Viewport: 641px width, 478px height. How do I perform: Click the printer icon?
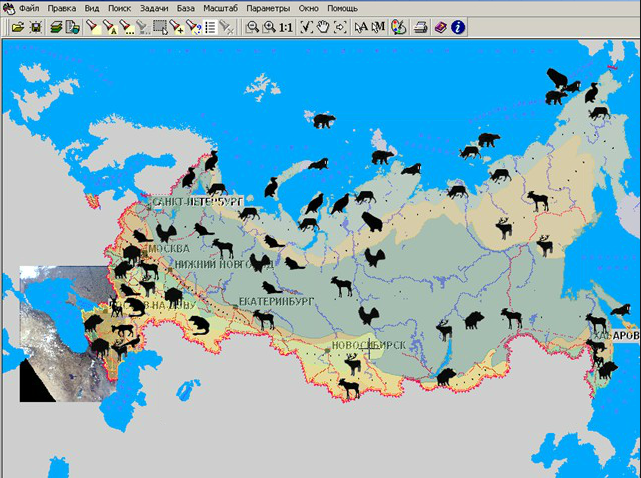[422, 28]
